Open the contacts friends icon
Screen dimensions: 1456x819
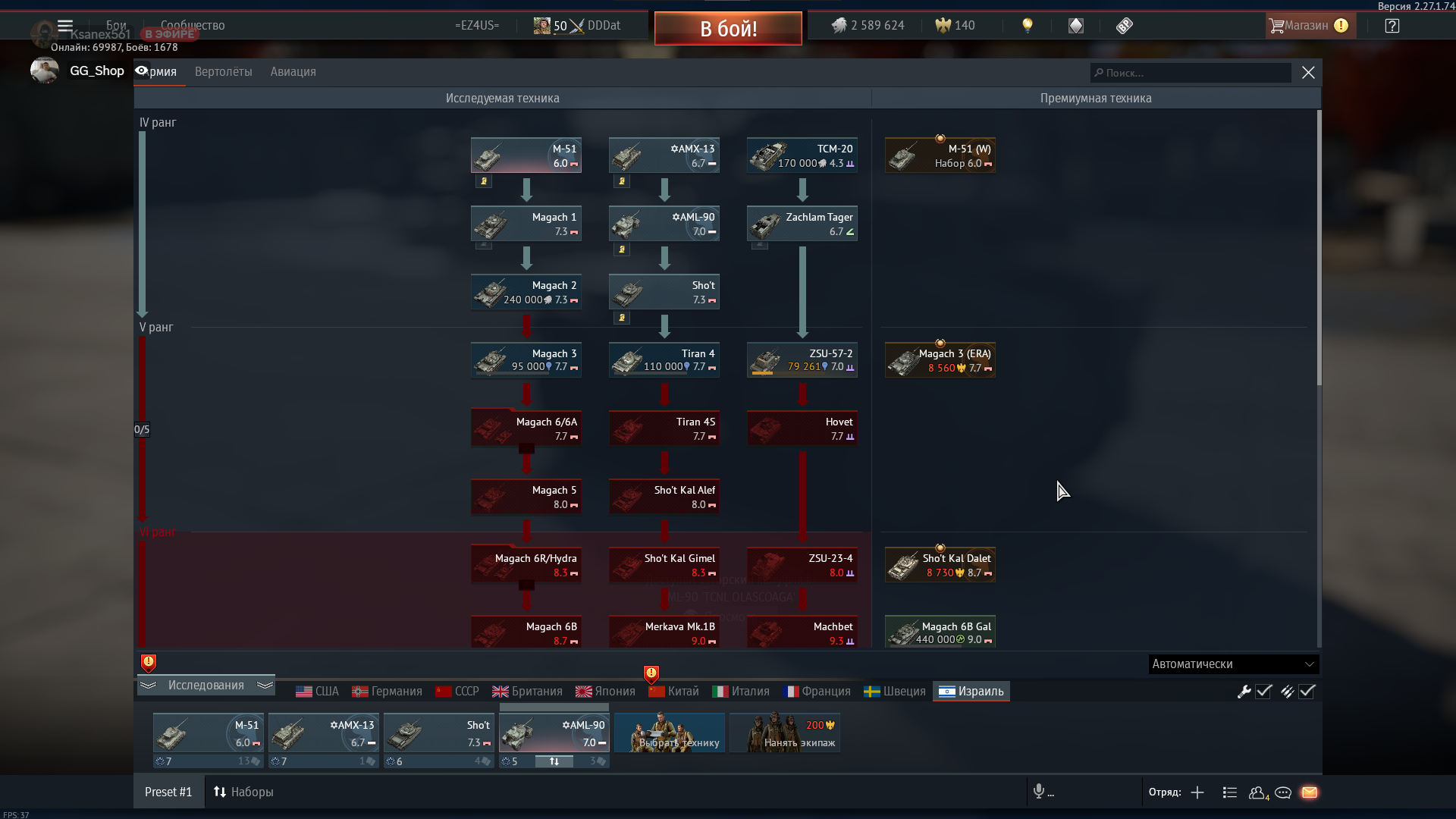(x=1257, y=792)
